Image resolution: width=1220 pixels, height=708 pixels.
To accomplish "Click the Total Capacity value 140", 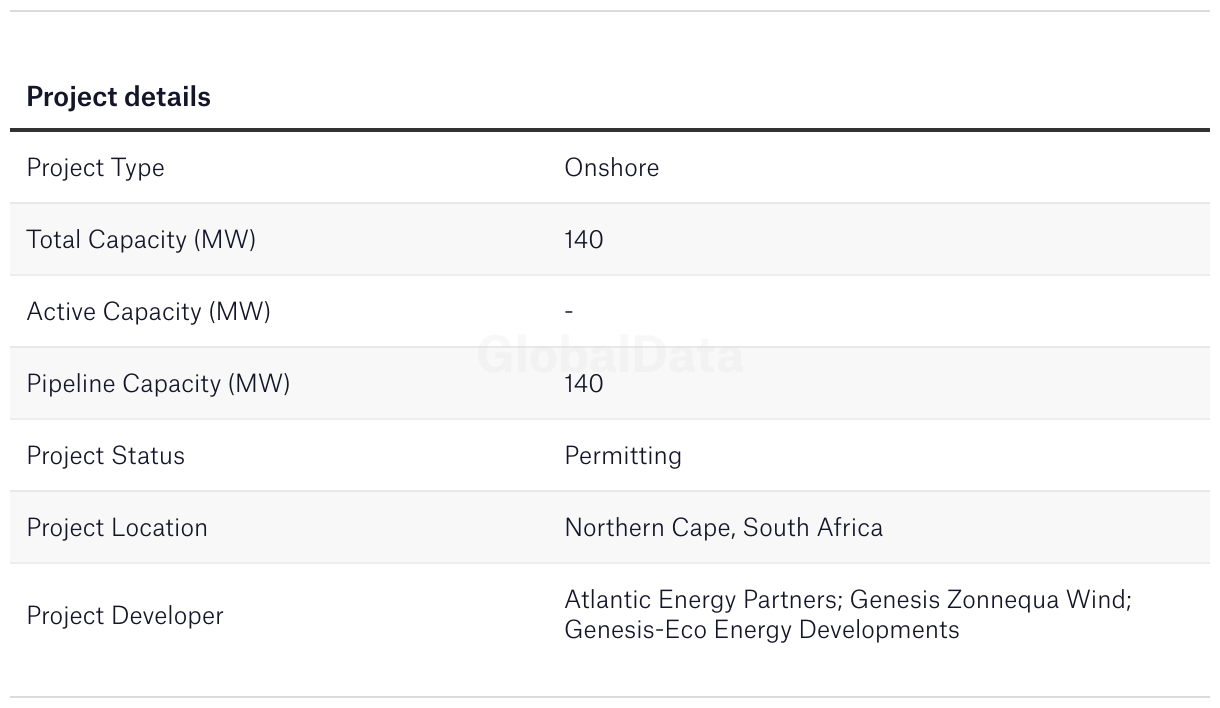I will click(584, 240).
